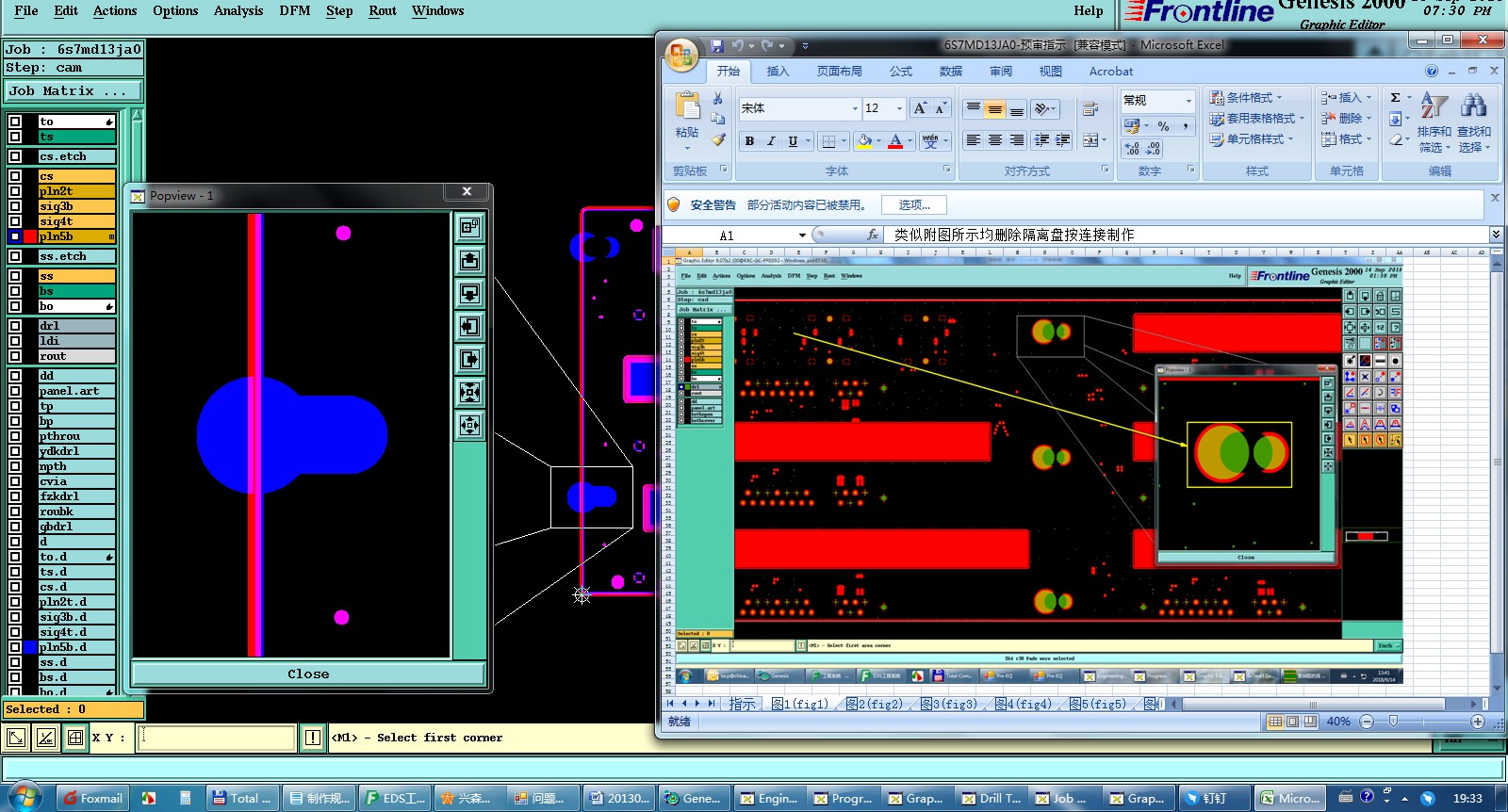Open the font name dropdown showing 宋体

point(855,108)
